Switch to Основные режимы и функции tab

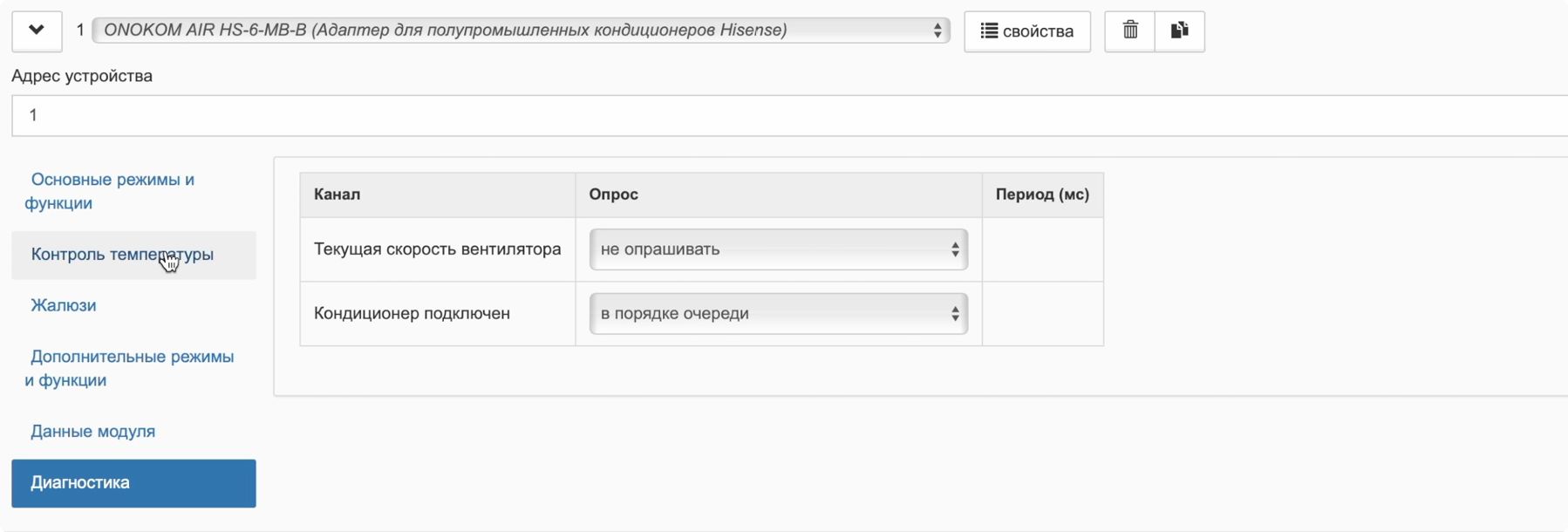[x=133, y=191]
